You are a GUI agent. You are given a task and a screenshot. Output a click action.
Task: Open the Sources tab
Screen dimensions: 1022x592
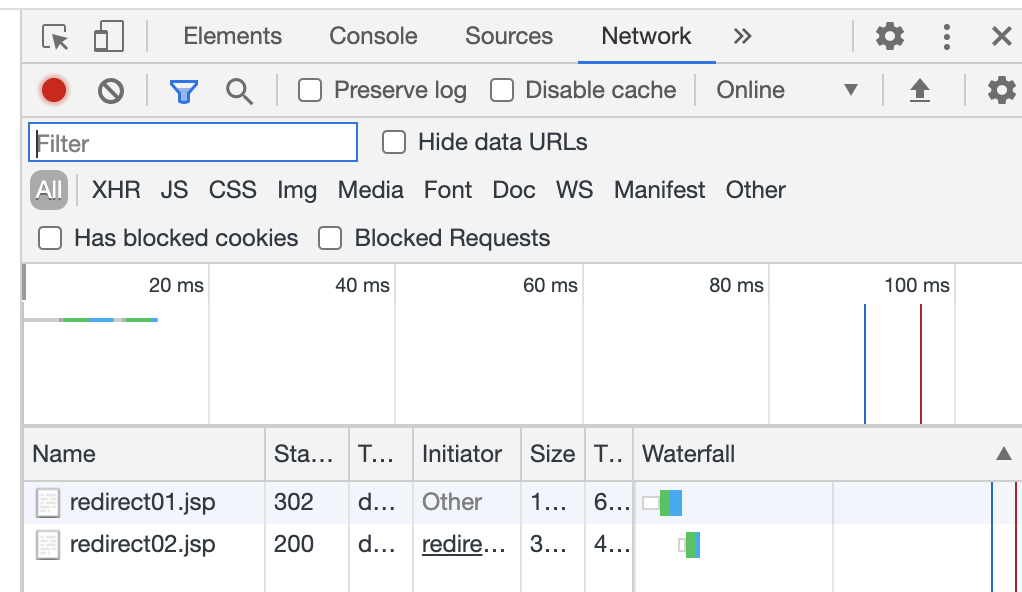pos(508,36)
